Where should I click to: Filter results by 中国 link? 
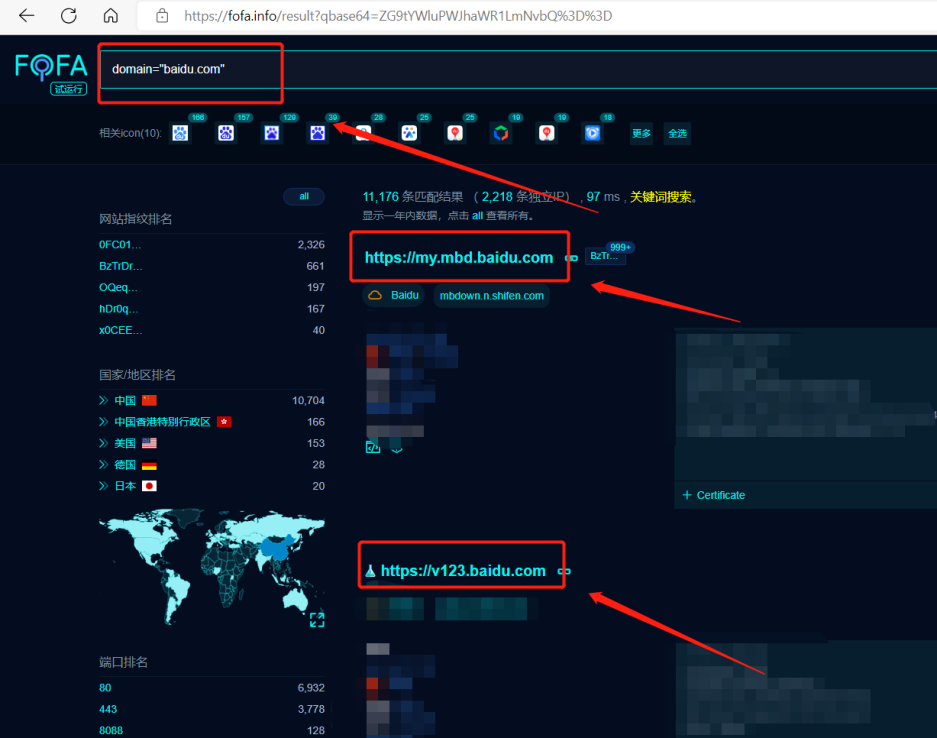[125, 400]
